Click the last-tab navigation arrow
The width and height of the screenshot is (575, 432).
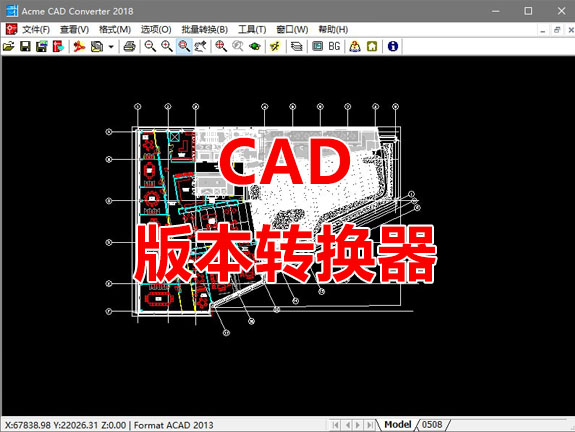370,425
